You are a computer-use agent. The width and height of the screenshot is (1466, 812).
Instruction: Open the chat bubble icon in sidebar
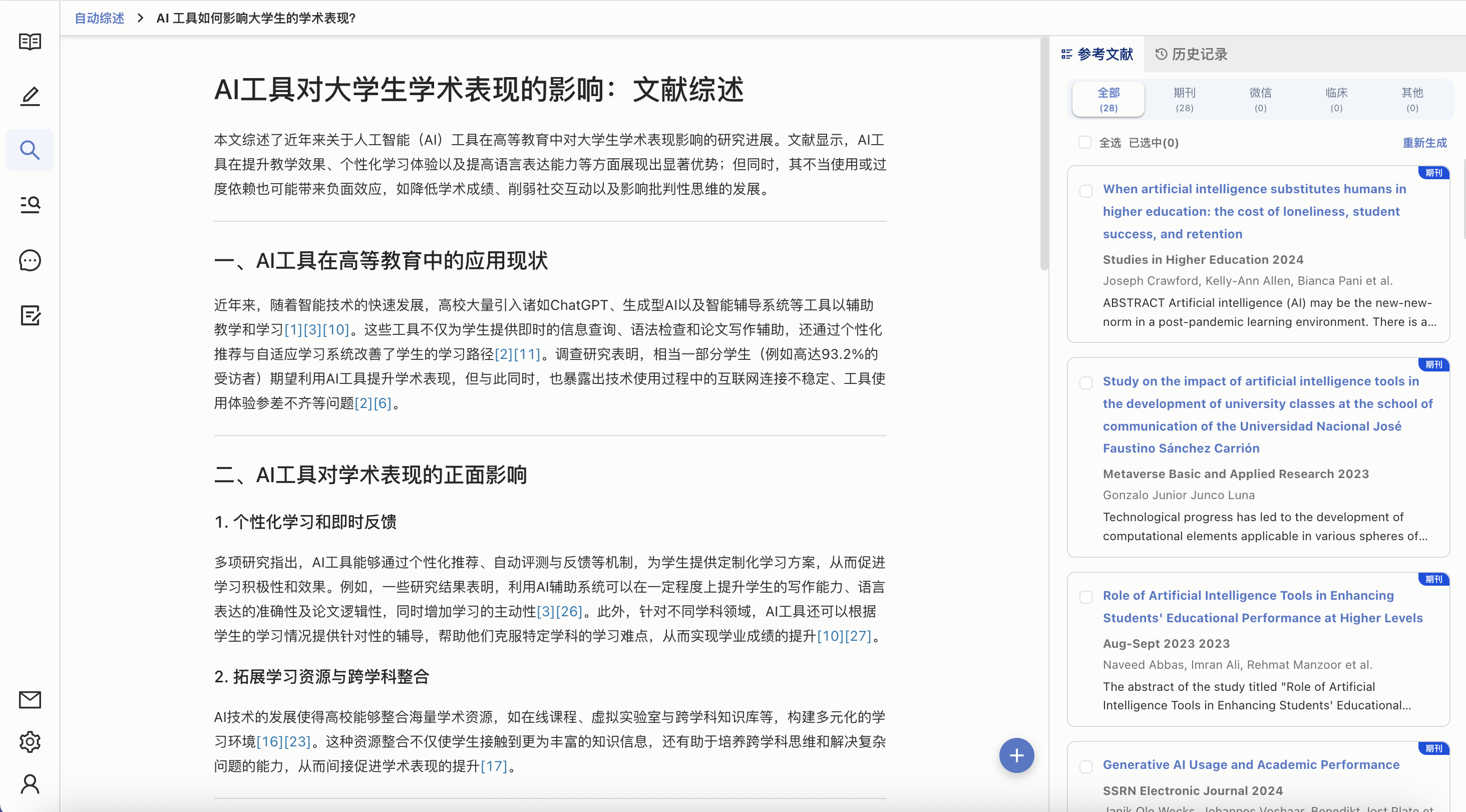click(30, 261)
